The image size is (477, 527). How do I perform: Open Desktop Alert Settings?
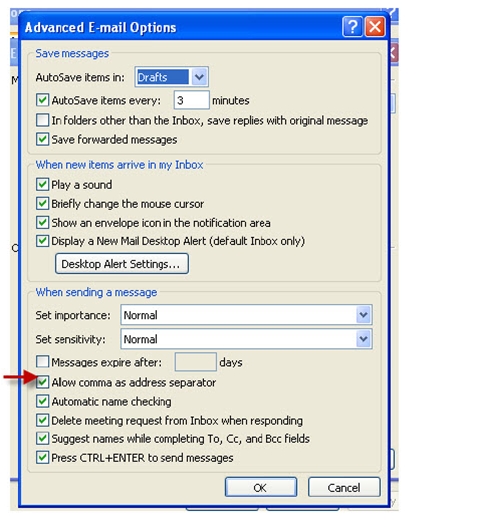[x=122, y=264]
